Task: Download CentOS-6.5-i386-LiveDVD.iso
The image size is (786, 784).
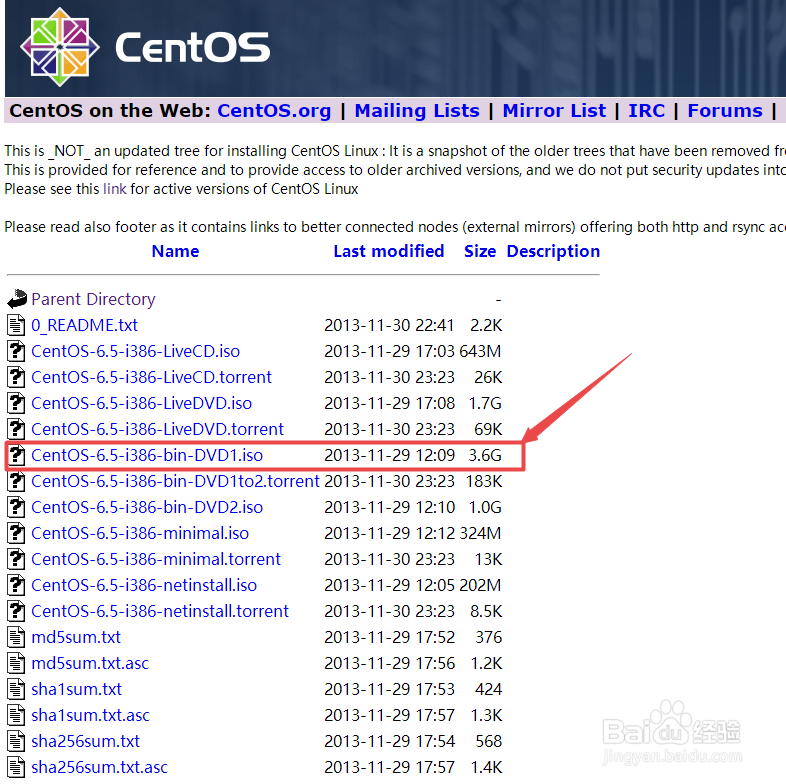Action: (x=141, y=404)
